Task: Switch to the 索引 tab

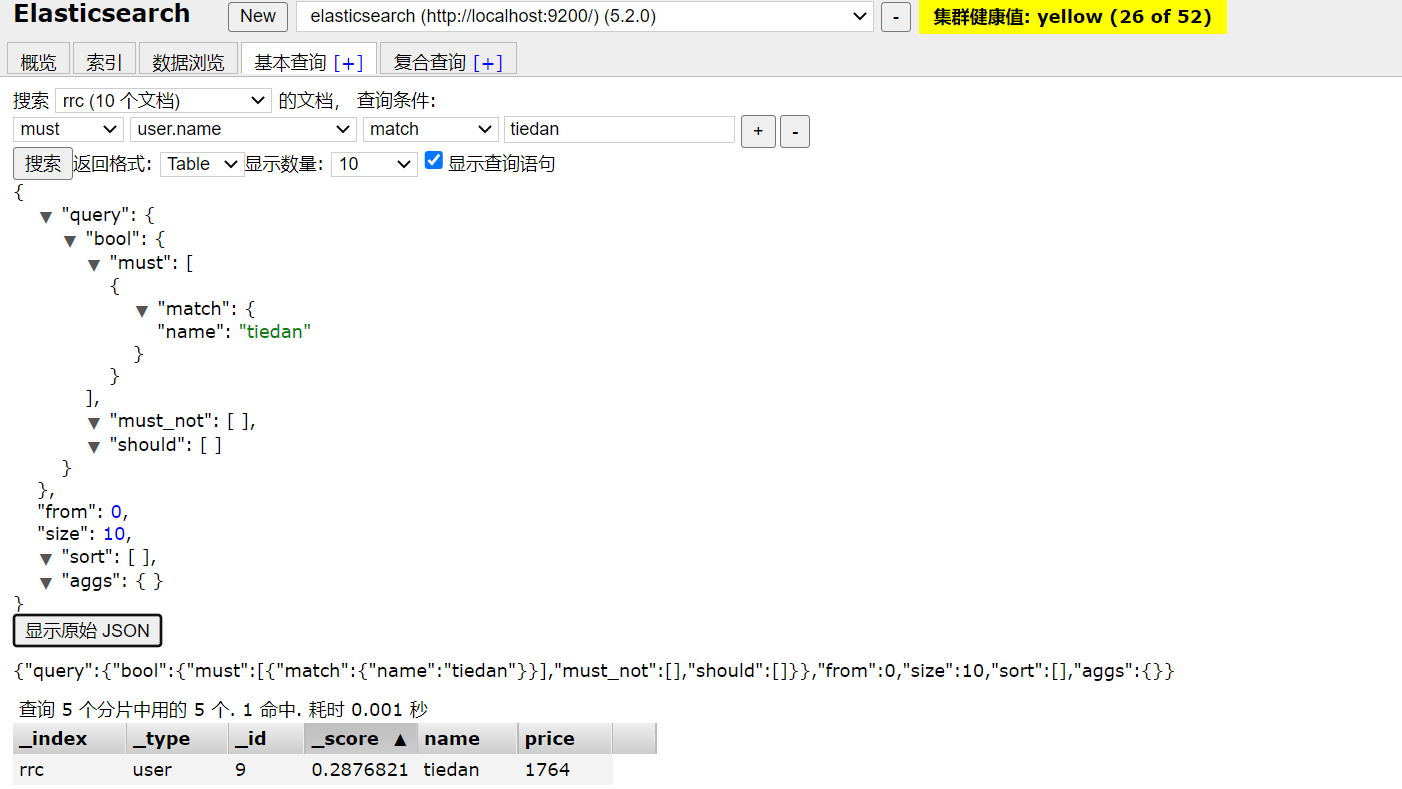Action: pos(104,62)
